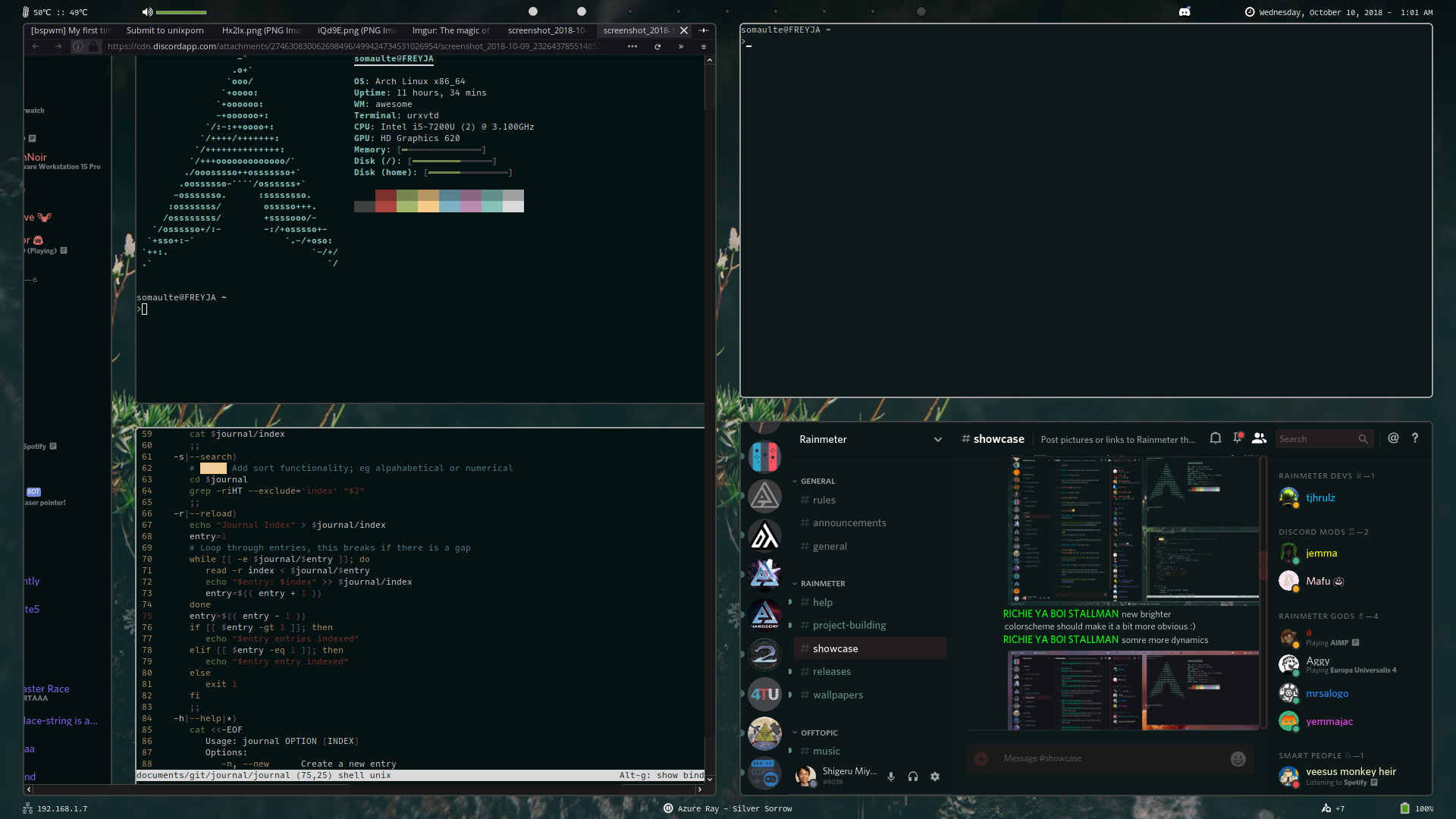Click the browser forward arrow
The width and height of the screenshot is (1456, 819).
pos(58,46)
